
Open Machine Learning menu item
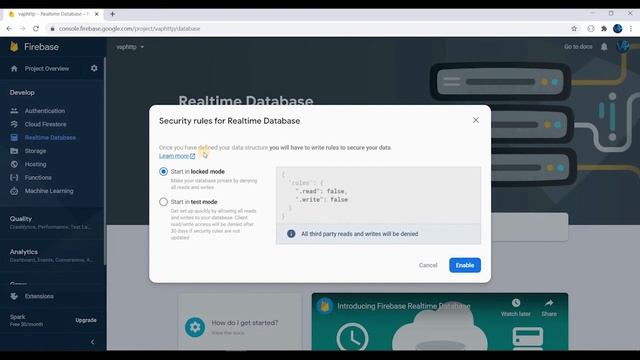point(49,191)
